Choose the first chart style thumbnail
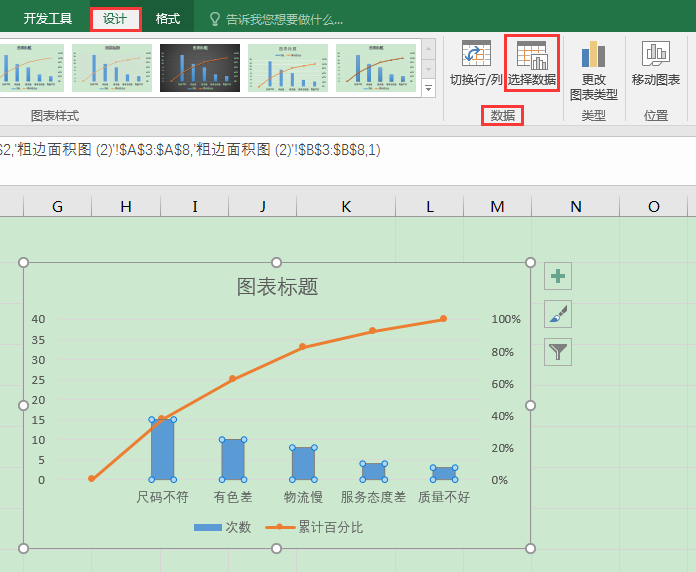 click(32, 68)
